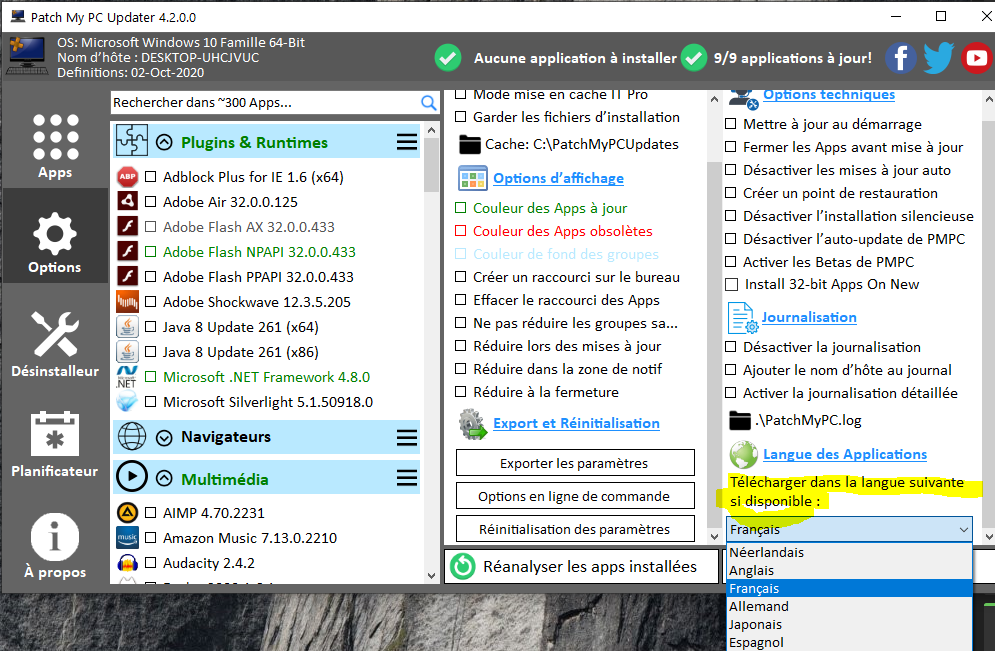Viewport: 995px width, 651px height.
Task: Click the Plugins & Runtimes puzzle icon
Action: pyautogui.click(x=132, y=141)
